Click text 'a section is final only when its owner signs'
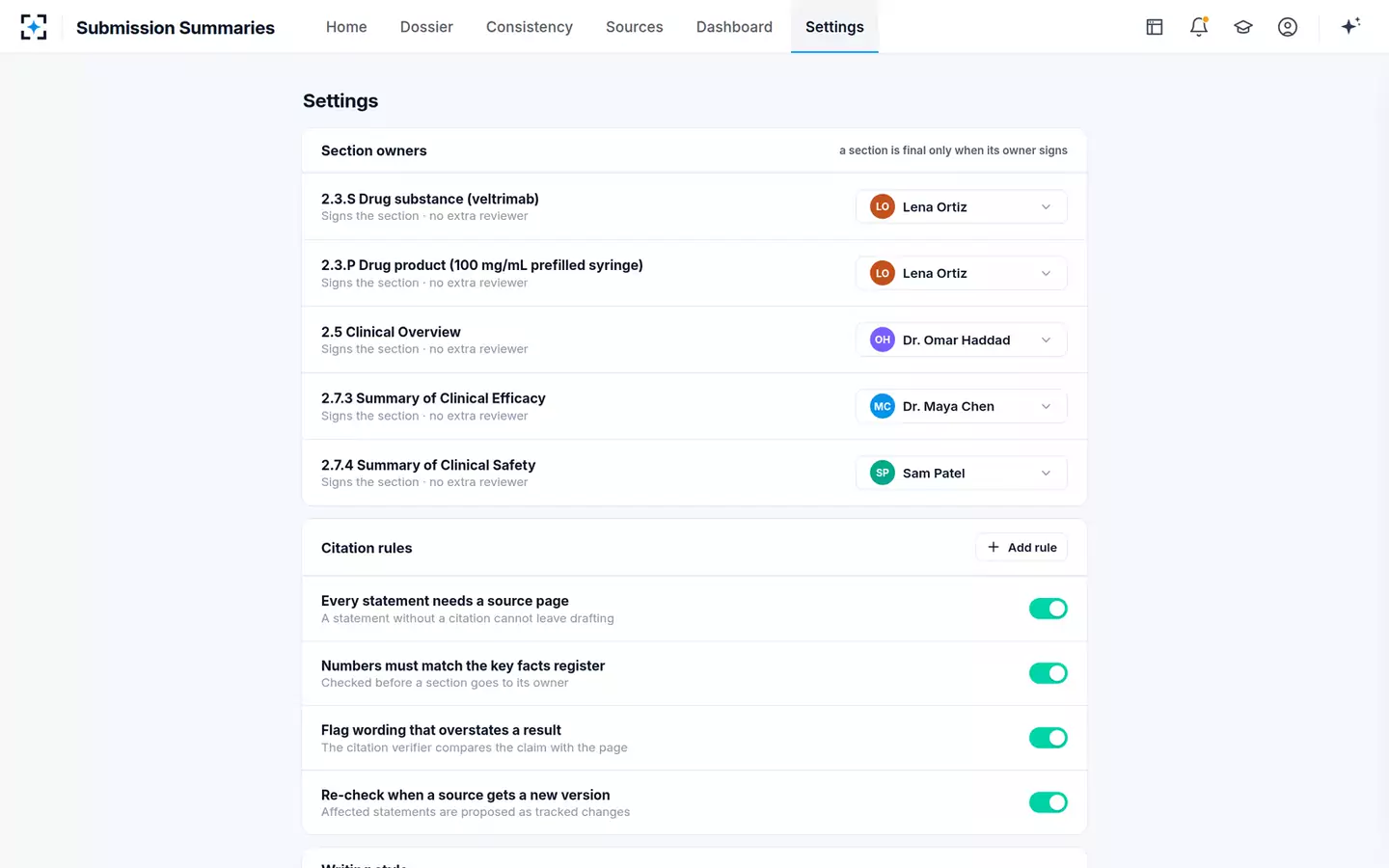 click(x=953, y=150)
